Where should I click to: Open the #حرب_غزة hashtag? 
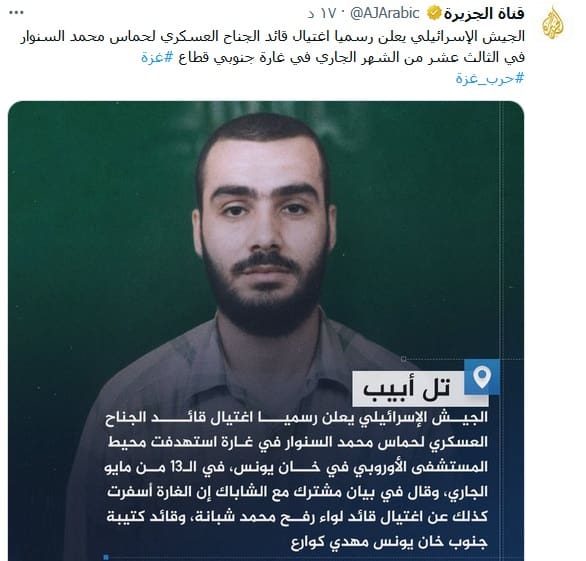(x=490, y=78)
